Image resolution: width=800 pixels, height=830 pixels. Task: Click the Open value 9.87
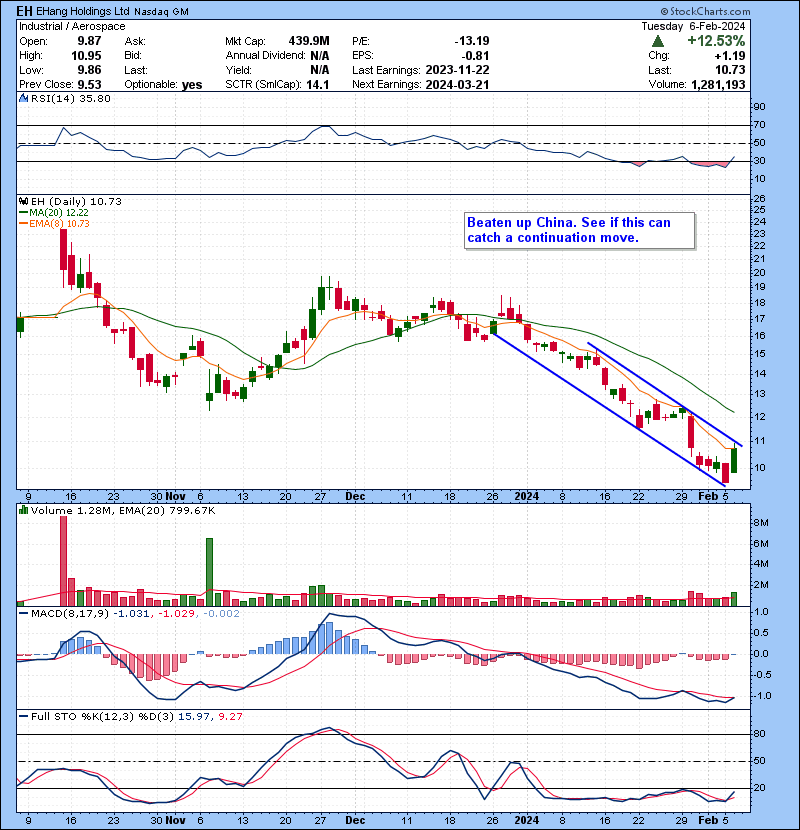tap(89, 41)
